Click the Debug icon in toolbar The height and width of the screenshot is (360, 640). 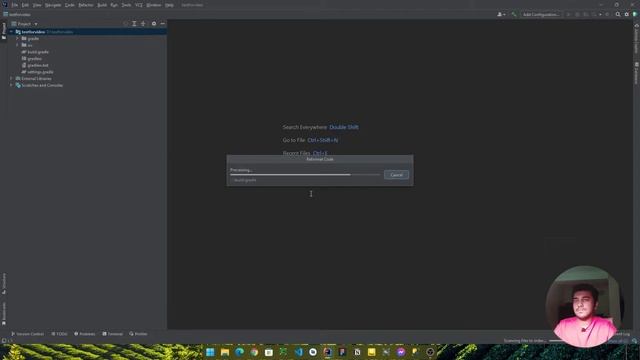coord(577,14)
